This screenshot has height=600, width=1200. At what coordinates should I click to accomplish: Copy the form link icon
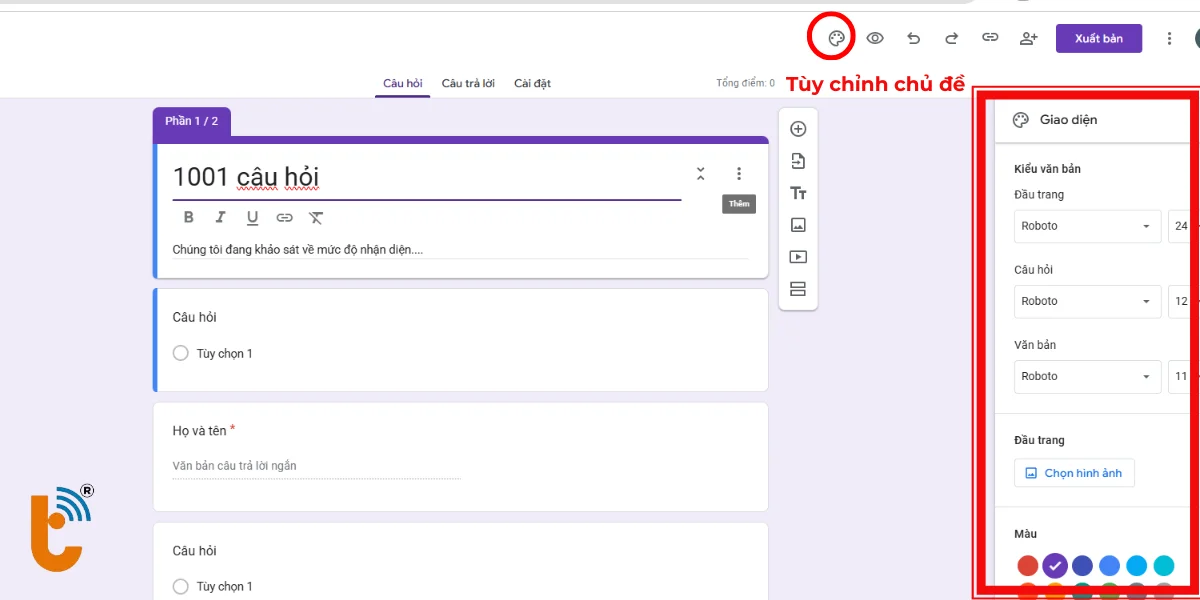(990, 39)
